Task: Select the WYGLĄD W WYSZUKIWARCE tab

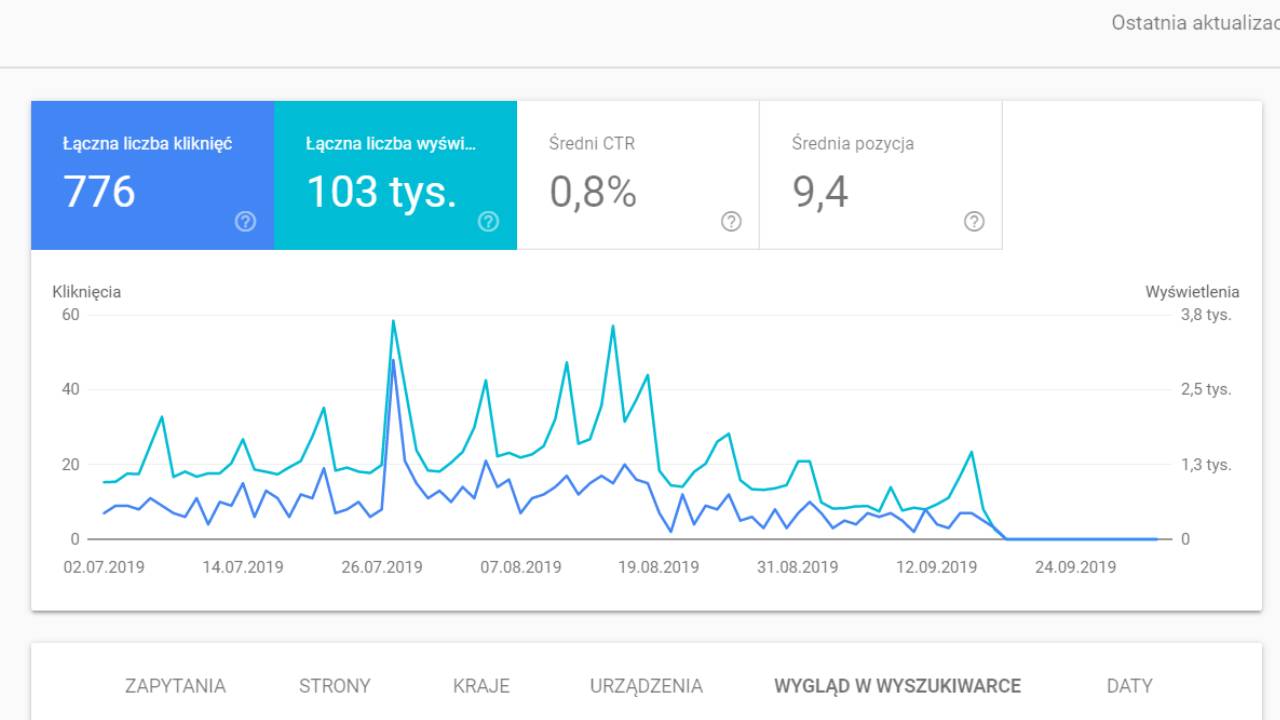Action: click(897, 686)
